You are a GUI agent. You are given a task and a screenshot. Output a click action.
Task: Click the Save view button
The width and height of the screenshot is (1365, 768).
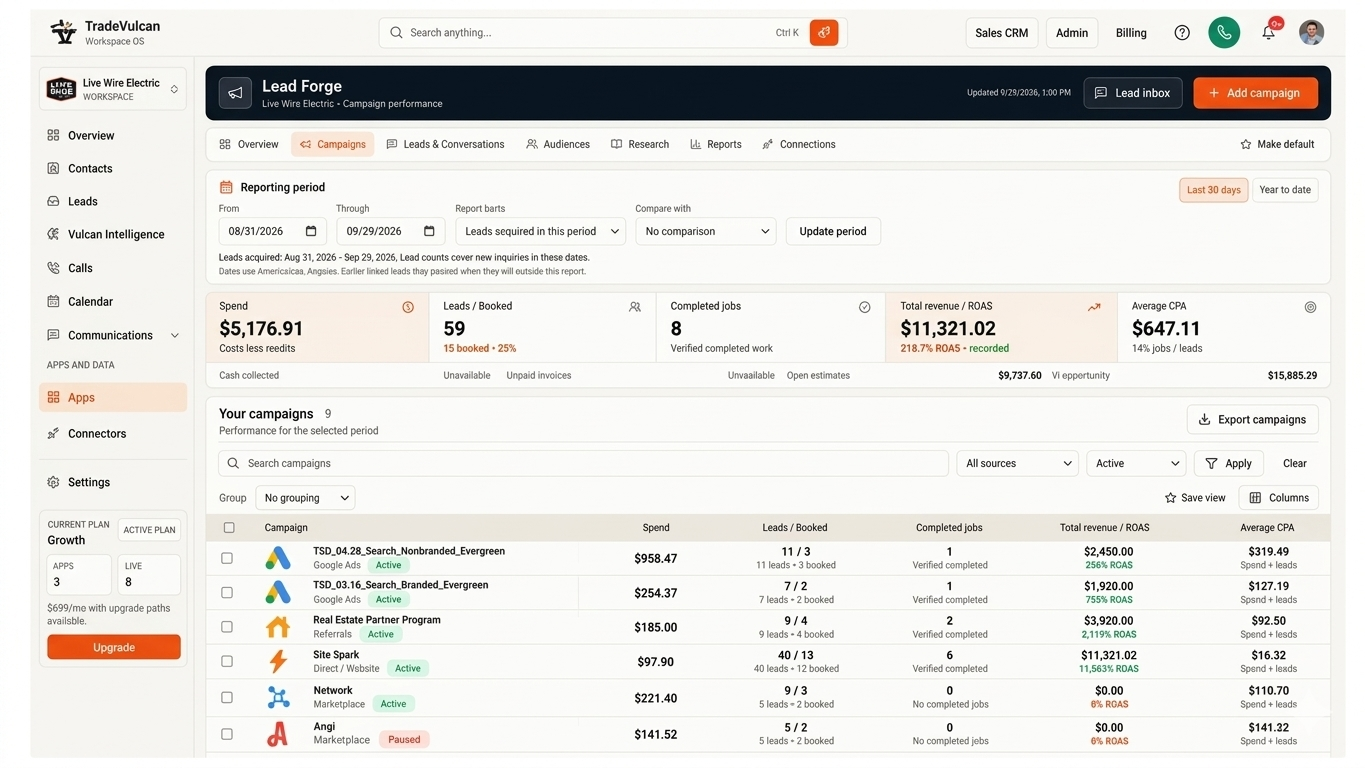pyautogui.click(x=1195, y=498)
